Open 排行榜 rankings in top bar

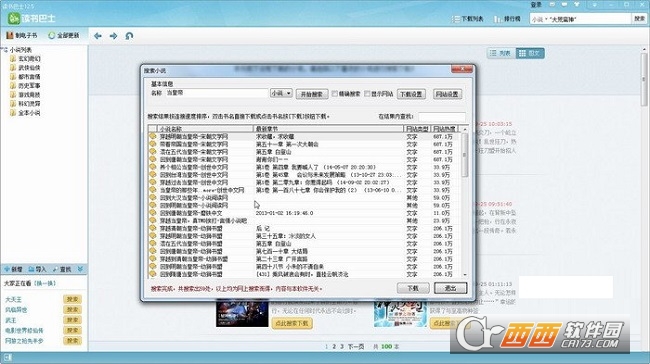pos(507,19)
